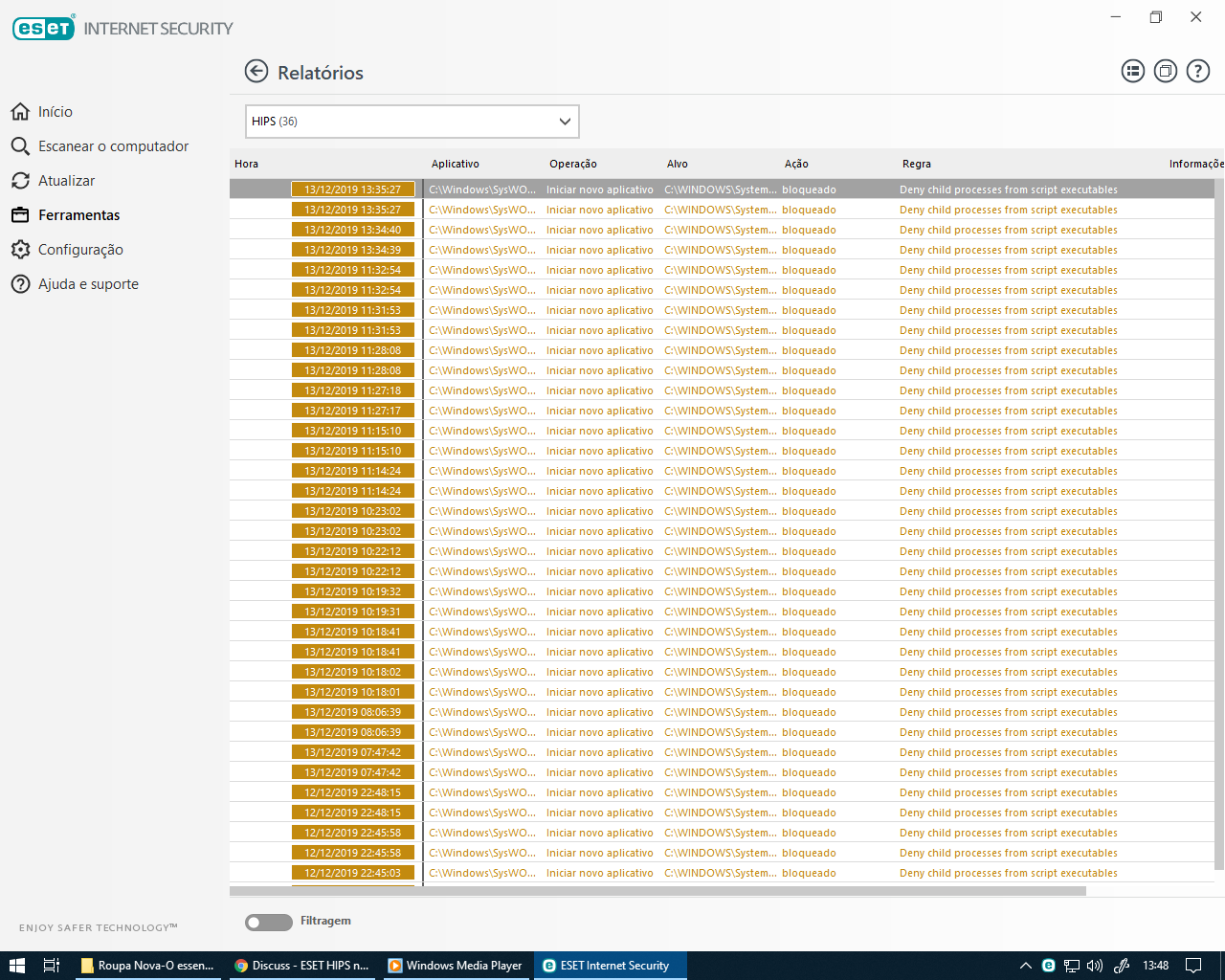Image resolution: width=1225 pixels, height=980 pixels.
Task: Click the Regra column header
Action: tap(916, 164)
